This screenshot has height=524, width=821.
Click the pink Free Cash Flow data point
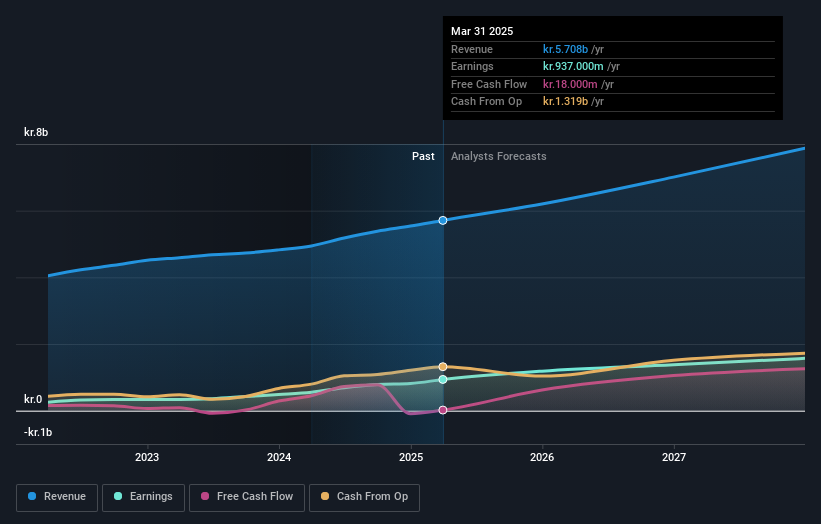pyautogui.click(x=443, y=410)
